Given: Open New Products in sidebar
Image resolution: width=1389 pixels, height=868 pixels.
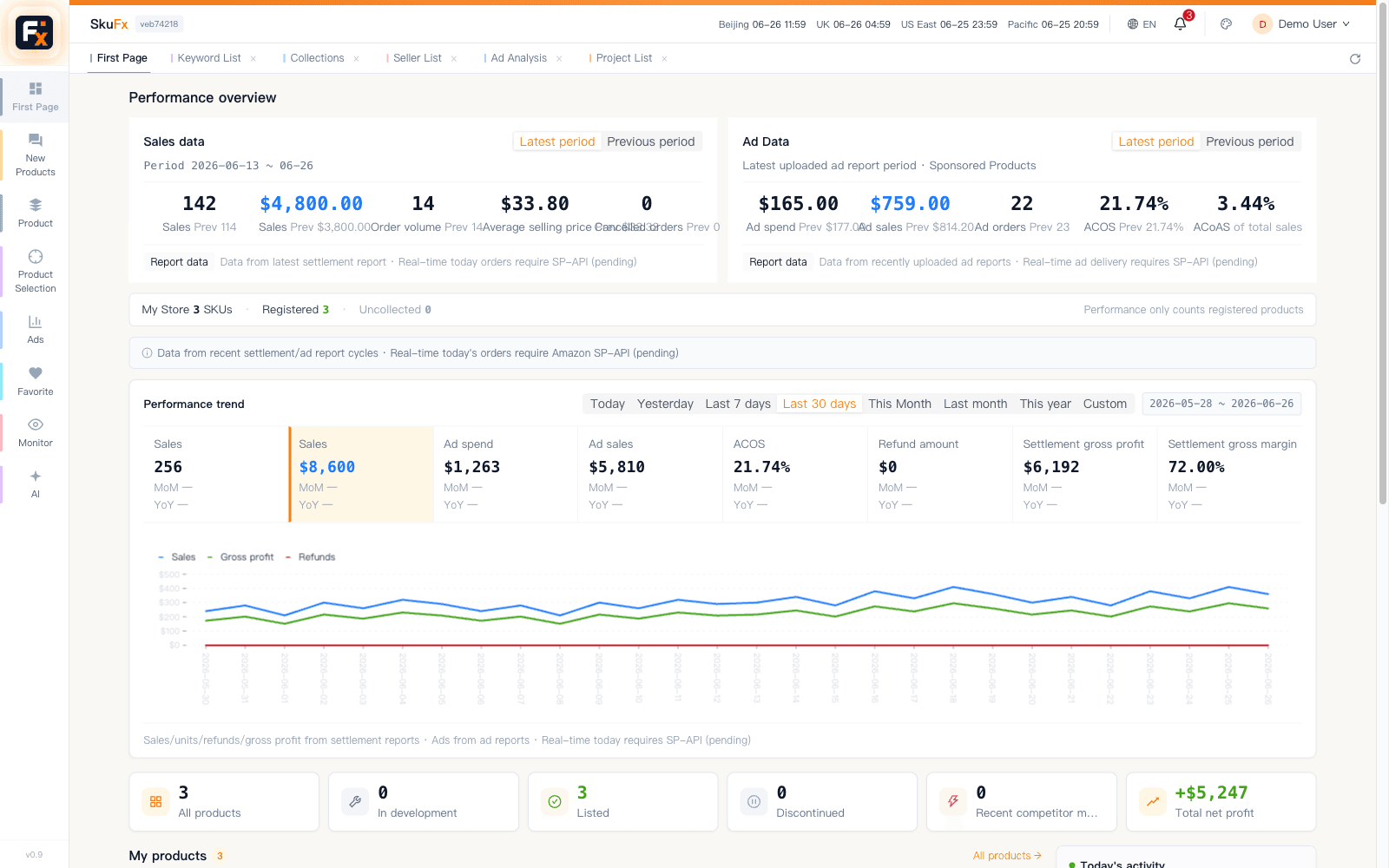Looking at the screenshot, I should click(x=36, y=155).
